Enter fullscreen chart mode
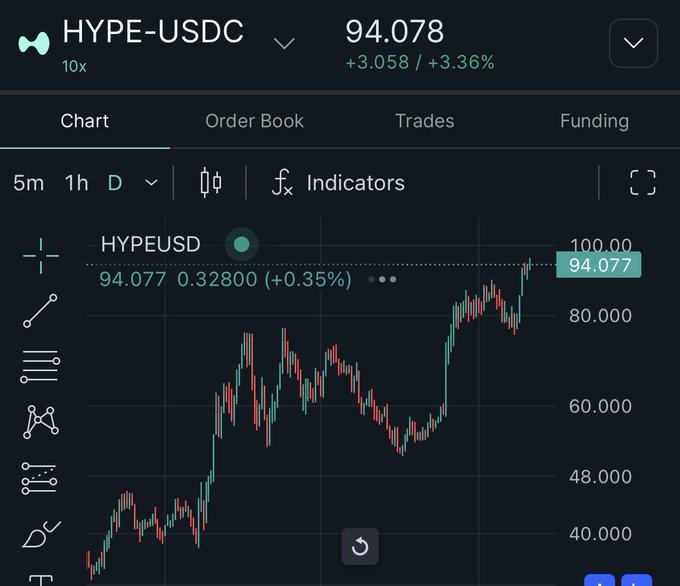The height and width of the screenshot is (586, 680). [642, 183]
